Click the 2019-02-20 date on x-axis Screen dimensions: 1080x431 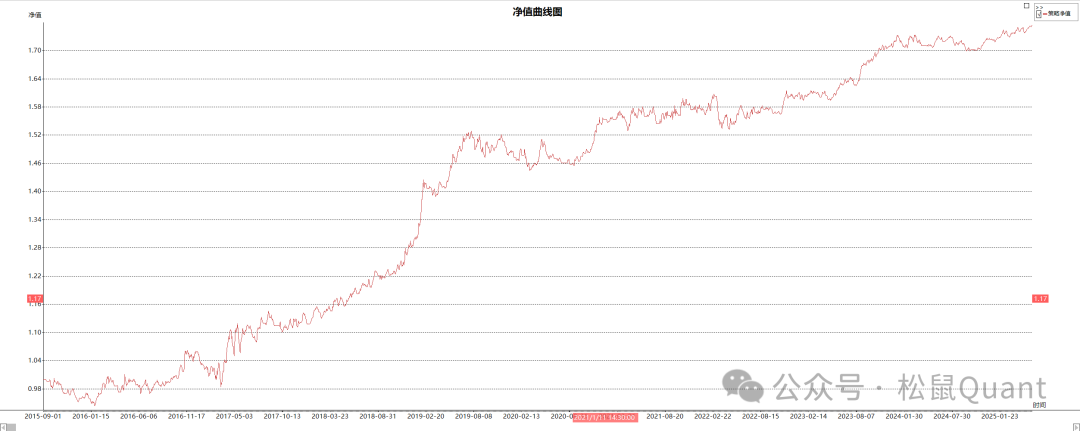(426, 416)
